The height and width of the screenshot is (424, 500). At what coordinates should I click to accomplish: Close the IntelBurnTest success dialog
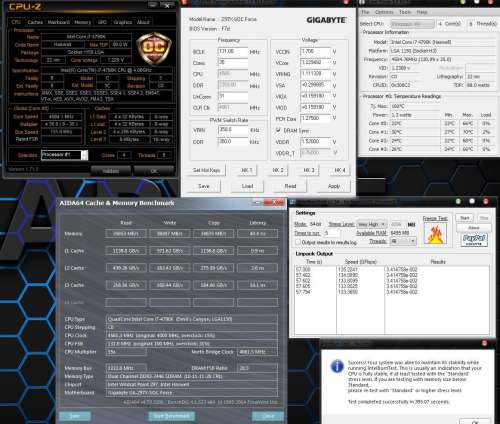pyautogui.click(x=484, y=343)
